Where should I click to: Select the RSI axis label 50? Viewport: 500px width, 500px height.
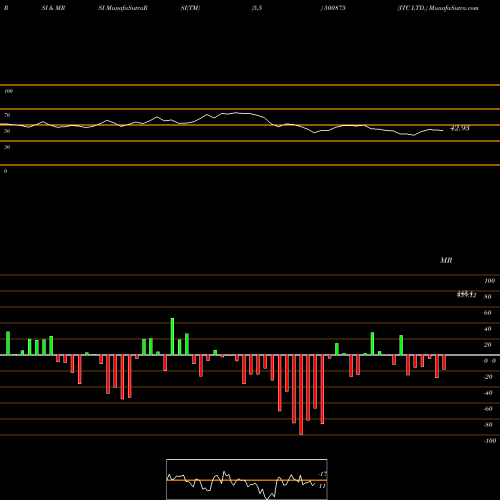[7, 131]
